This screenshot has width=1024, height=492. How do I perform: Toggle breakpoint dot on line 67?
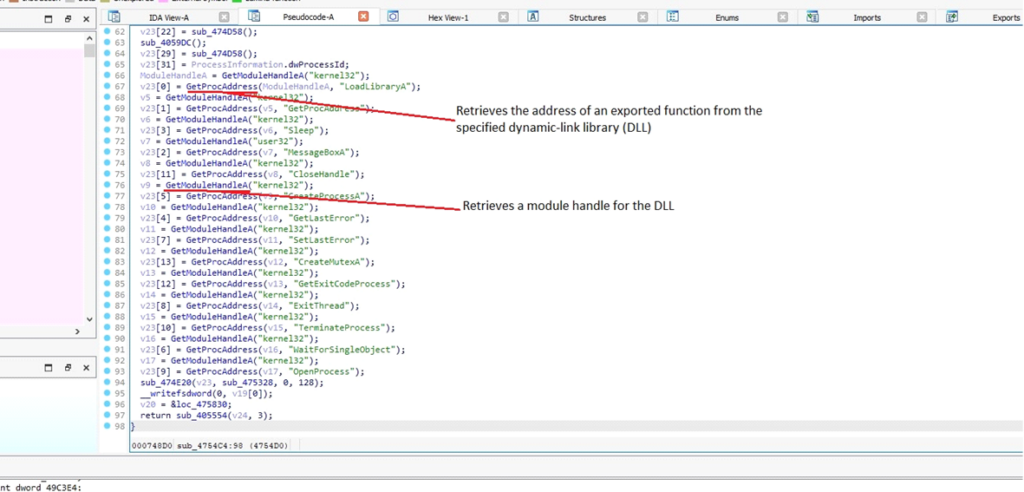tap(108, 87)
